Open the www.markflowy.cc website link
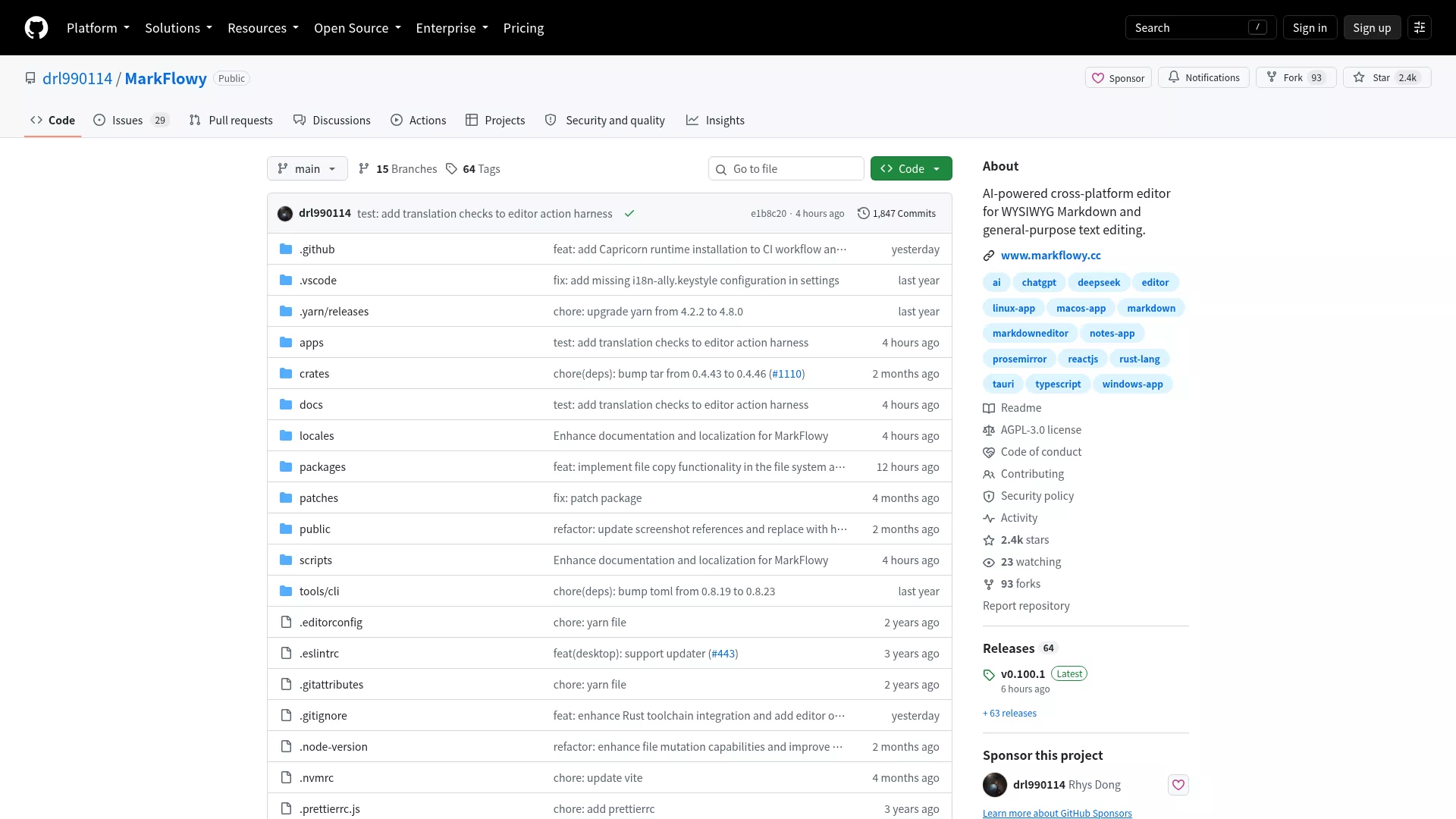1456x819 pixels. click(1050, 256)
